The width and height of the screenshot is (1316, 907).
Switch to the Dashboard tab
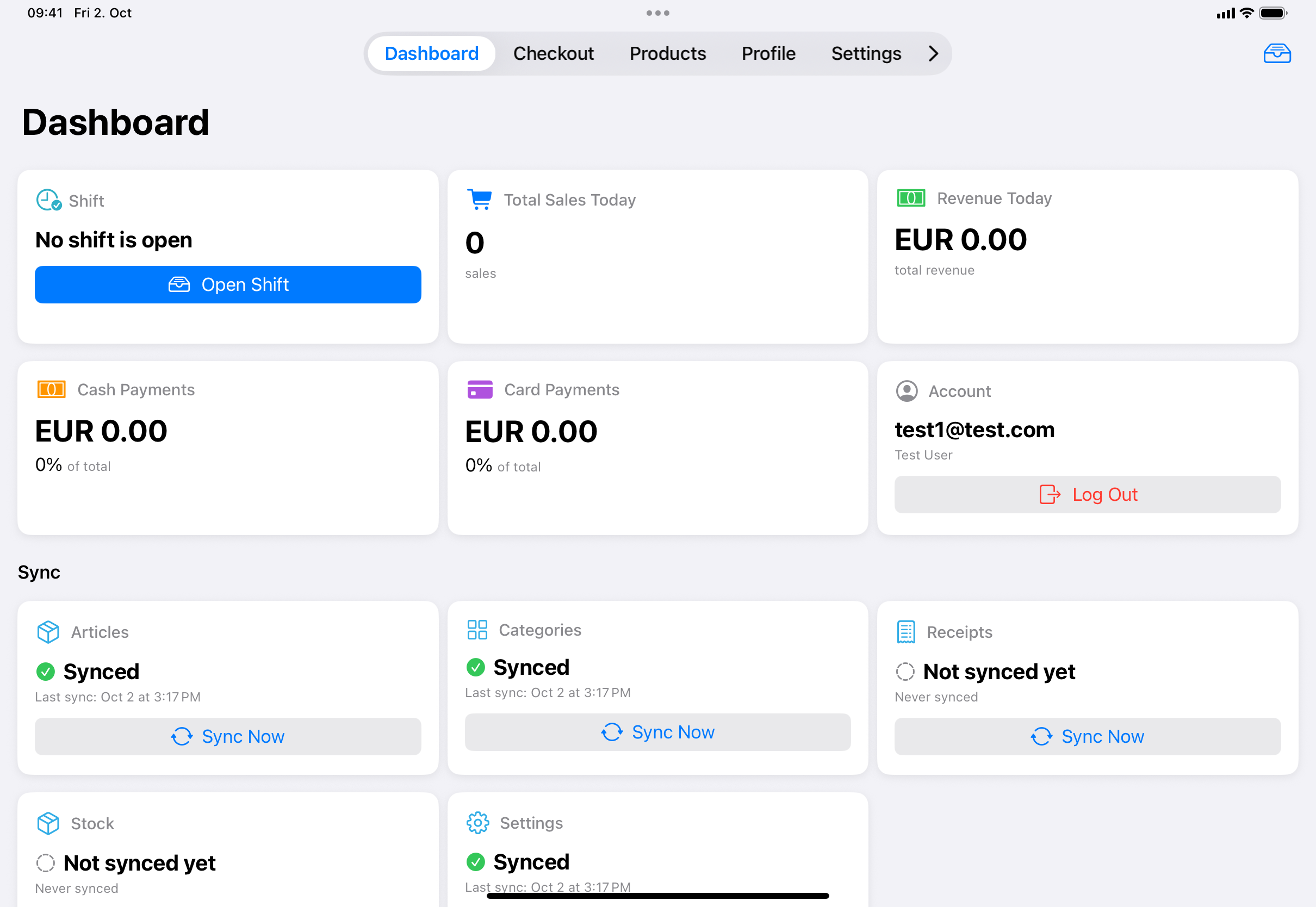click(431, 53)
